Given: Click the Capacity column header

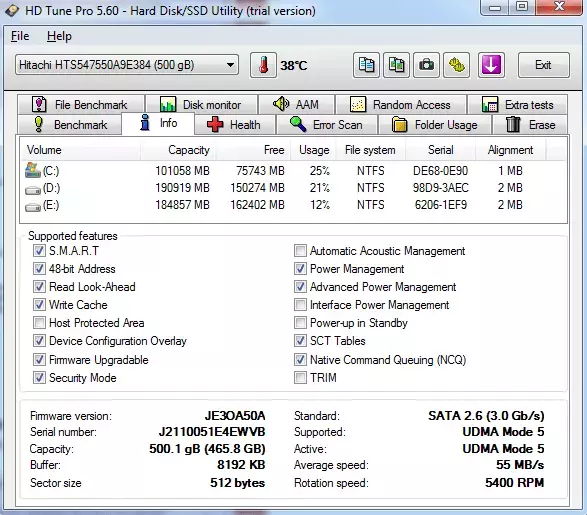Looking at the screenshot, I should [178, 150].
